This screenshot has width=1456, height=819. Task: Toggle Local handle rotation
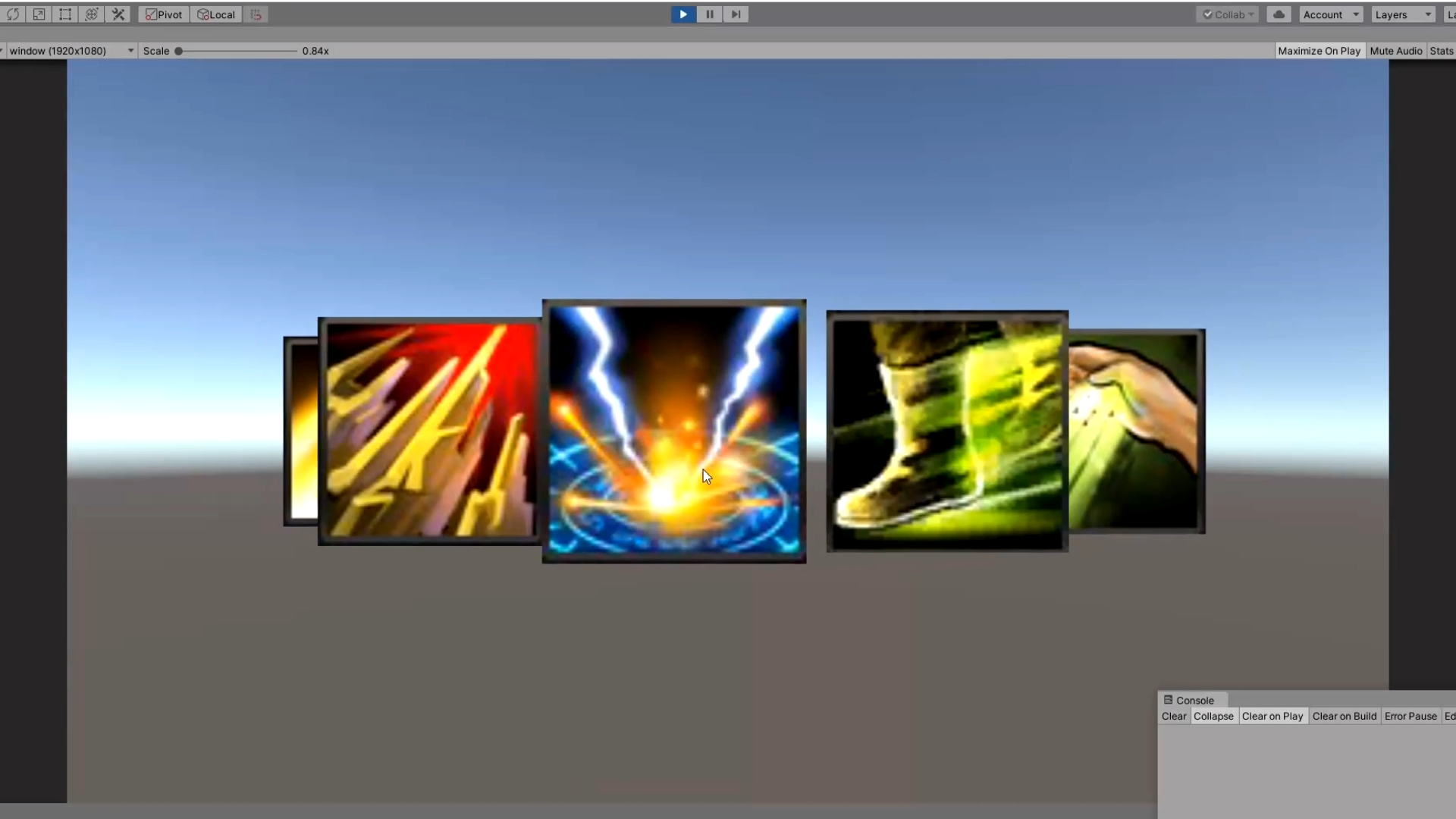(x=216, y=14)
